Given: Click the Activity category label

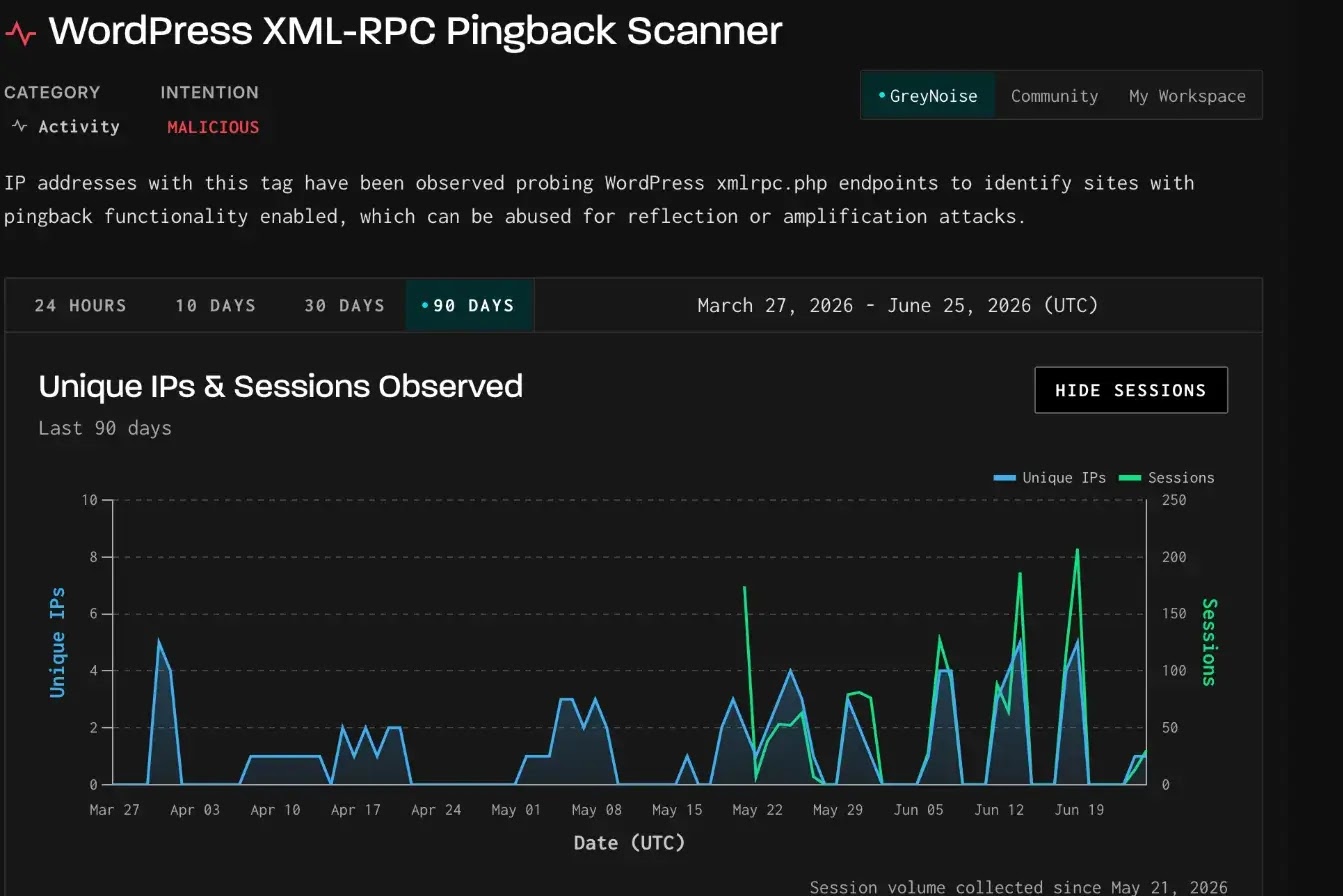Looking at the screenshot, I should click(x=79, y=127).
